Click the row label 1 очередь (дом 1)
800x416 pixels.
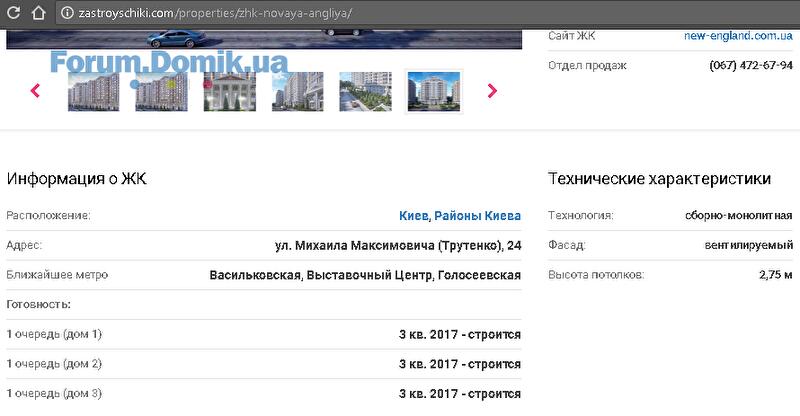point(54,334)
